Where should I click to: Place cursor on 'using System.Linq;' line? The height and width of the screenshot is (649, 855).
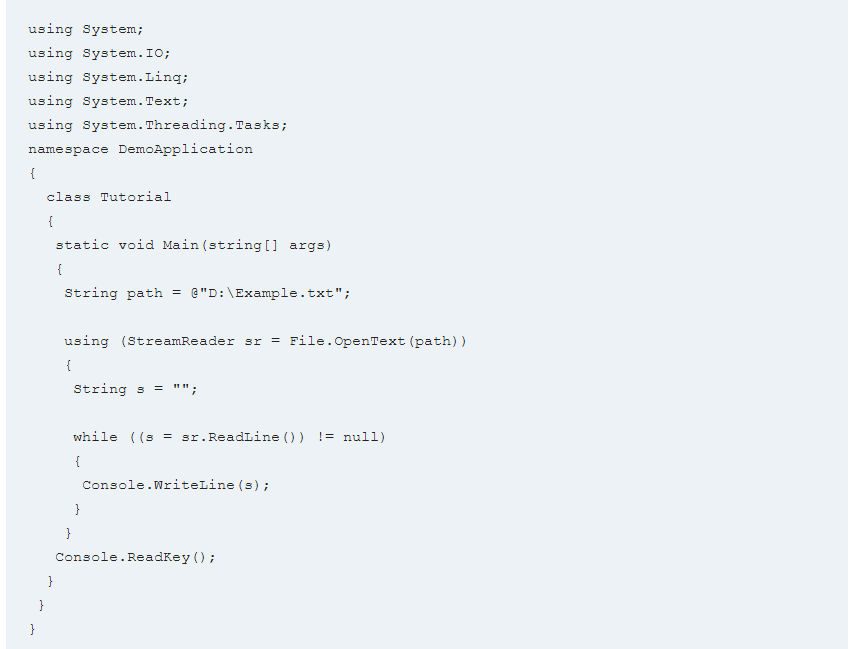108,77
